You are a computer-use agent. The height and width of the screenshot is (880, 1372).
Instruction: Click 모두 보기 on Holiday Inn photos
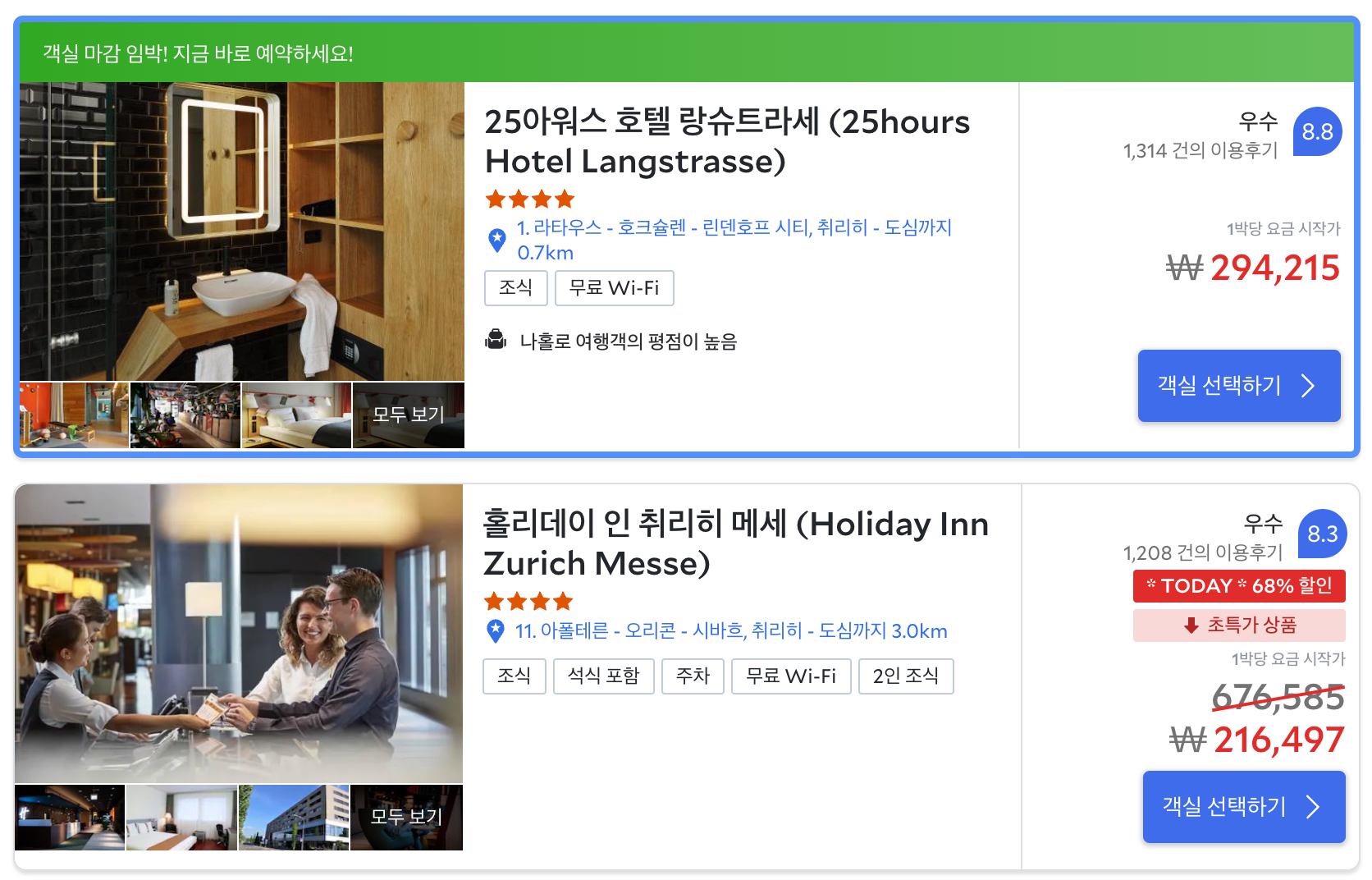pyautogui.click(x=406, y=818)
